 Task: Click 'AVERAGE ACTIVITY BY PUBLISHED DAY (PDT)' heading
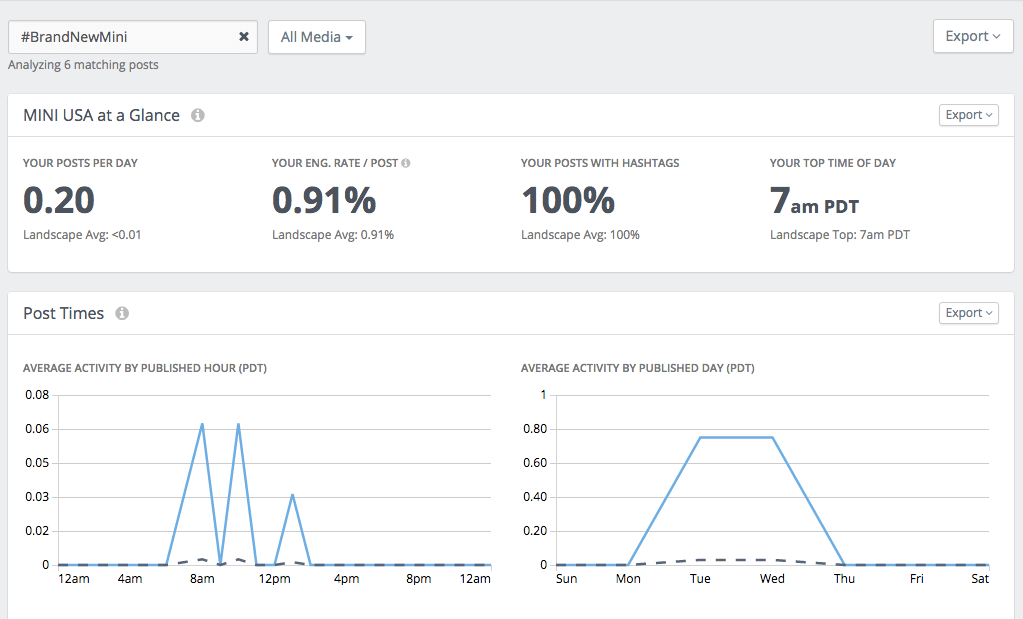[x=637, y=368]
